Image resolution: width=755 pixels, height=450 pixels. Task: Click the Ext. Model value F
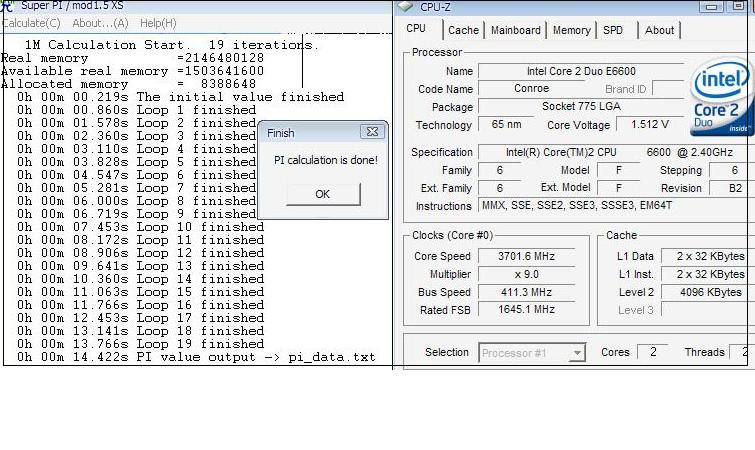click(x=619, y=188)
